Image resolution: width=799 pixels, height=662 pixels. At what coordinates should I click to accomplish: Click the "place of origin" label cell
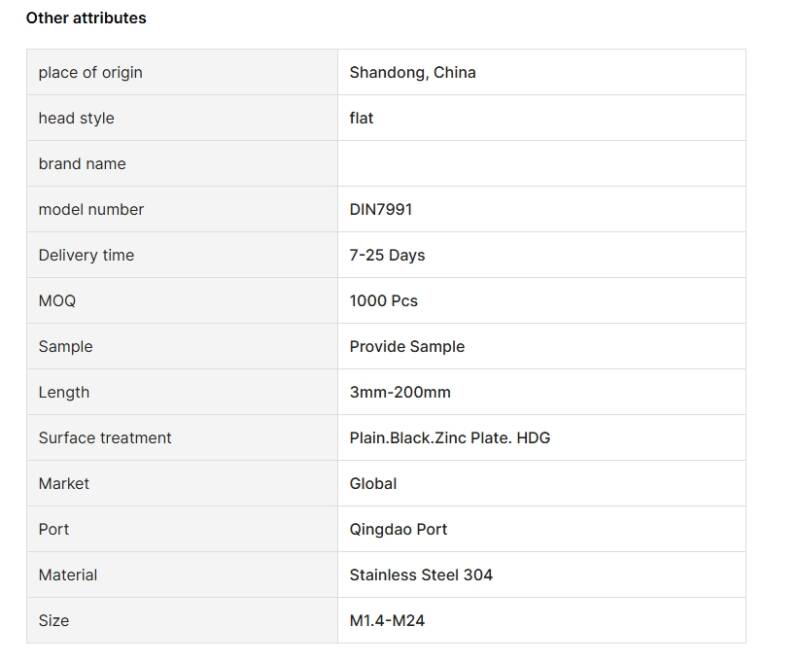[x=90, y=72]
